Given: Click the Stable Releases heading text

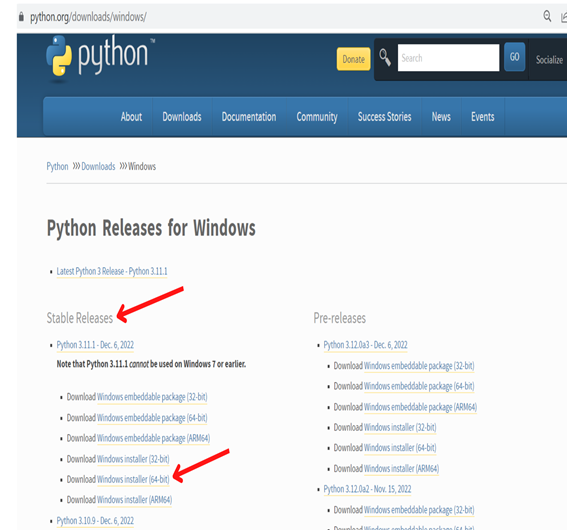Looking at the screenshot, I should (80, 318).
